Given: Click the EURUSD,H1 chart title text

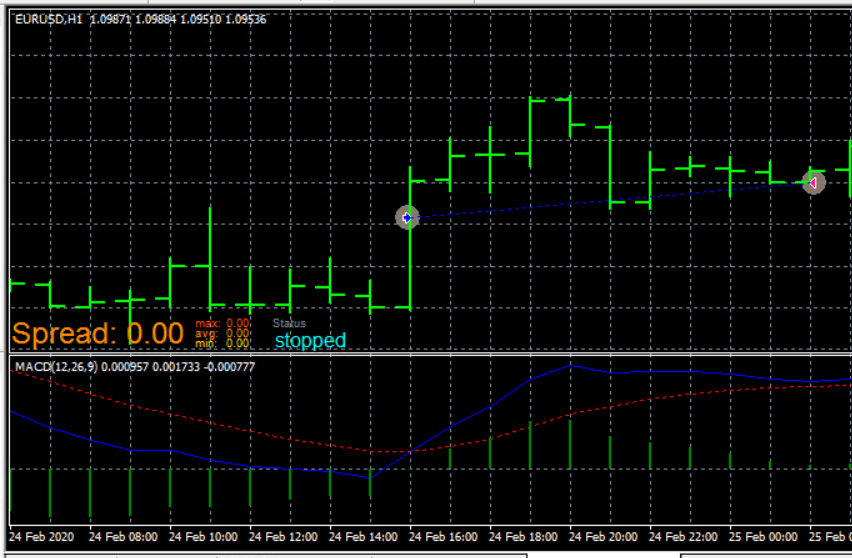Looking at the screenshot, I should 141,20.
